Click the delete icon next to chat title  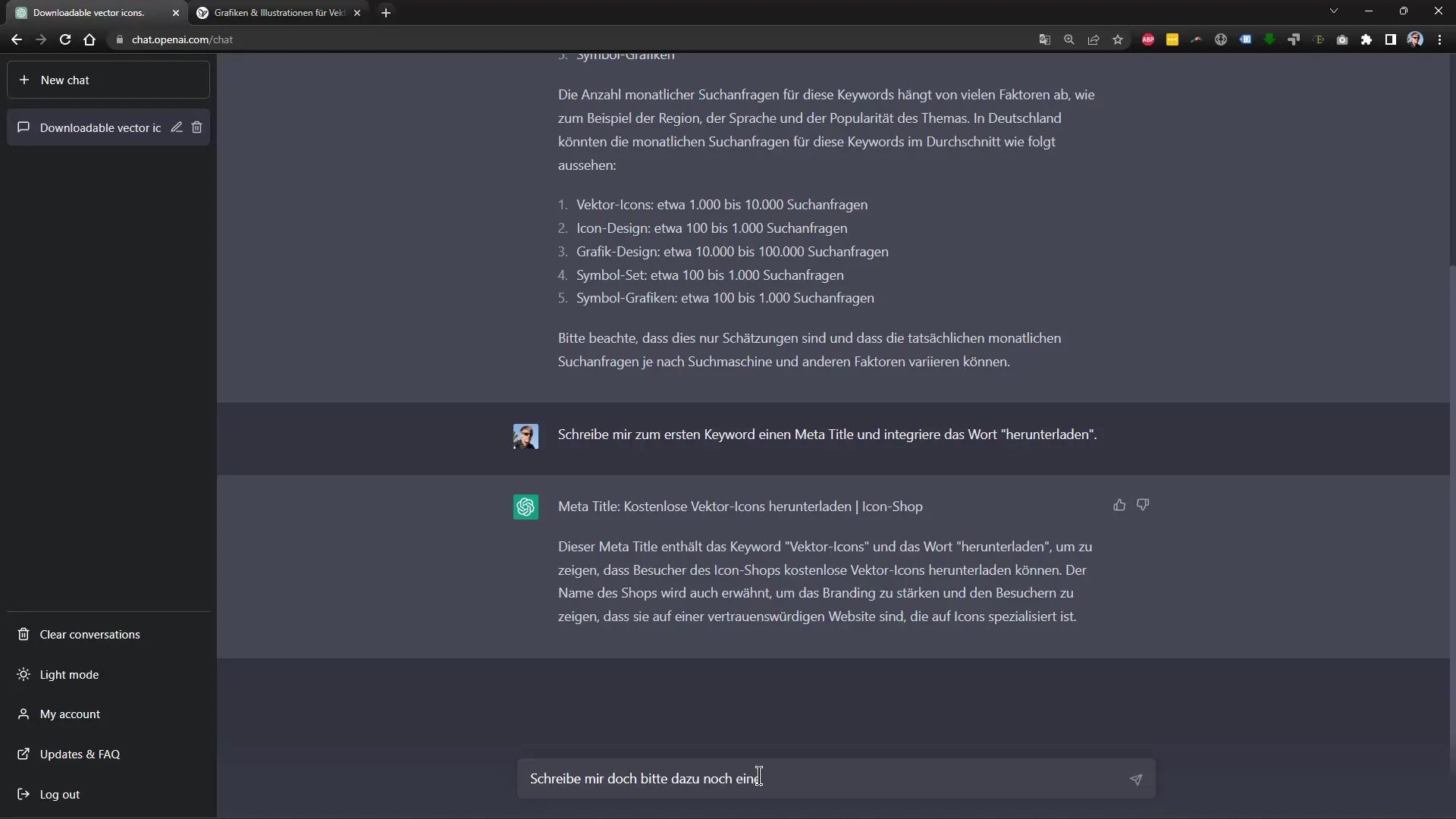(x=197, y=127)
